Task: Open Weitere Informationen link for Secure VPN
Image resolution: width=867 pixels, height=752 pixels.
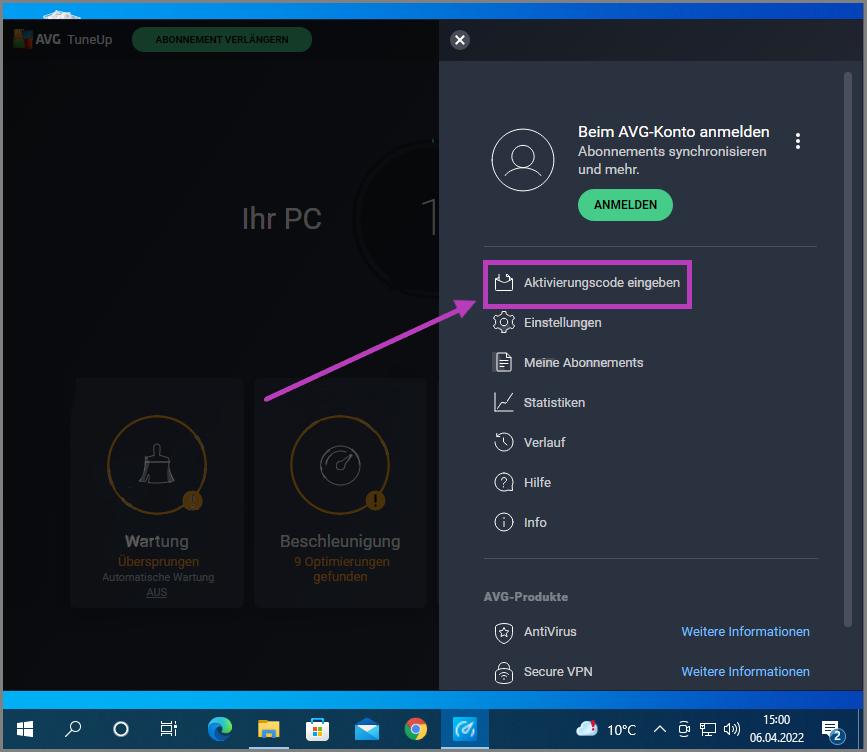Action: 745,671
